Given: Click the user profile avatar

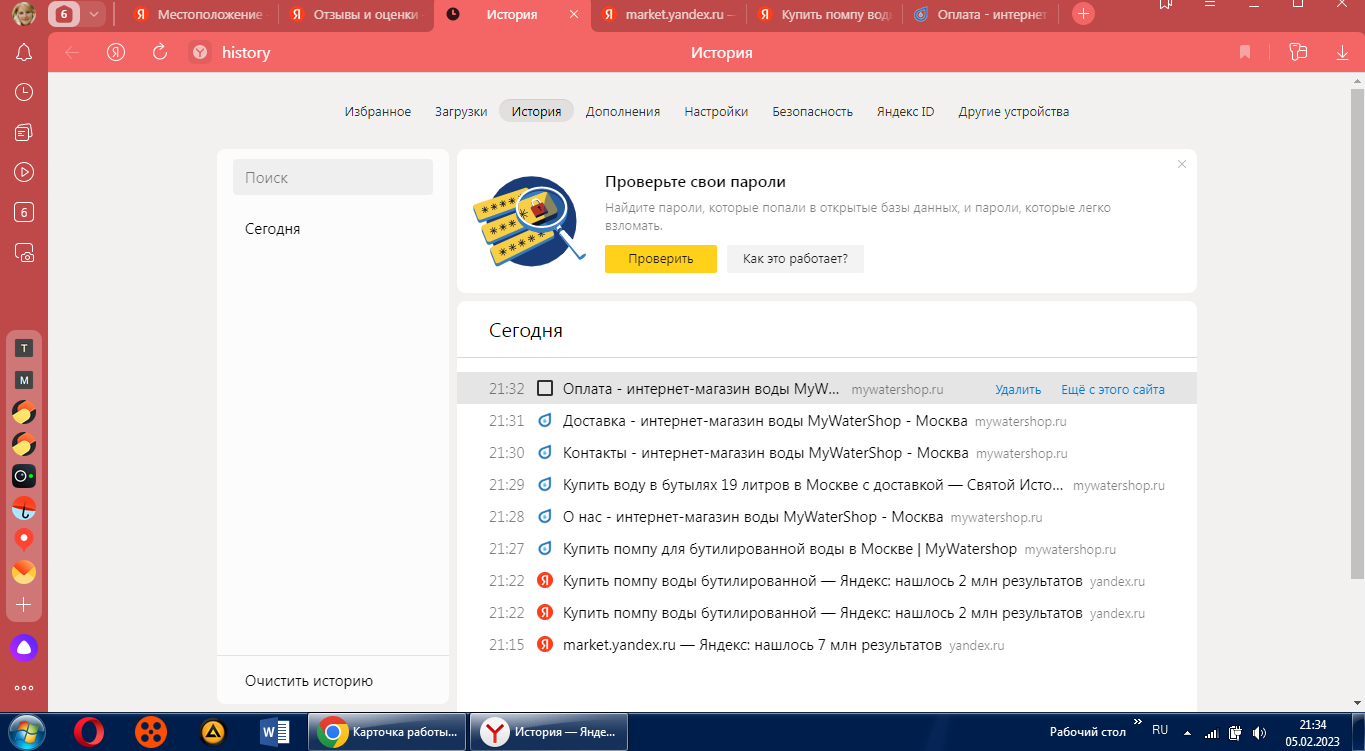Looking at the screenshot, I should 24,14.
